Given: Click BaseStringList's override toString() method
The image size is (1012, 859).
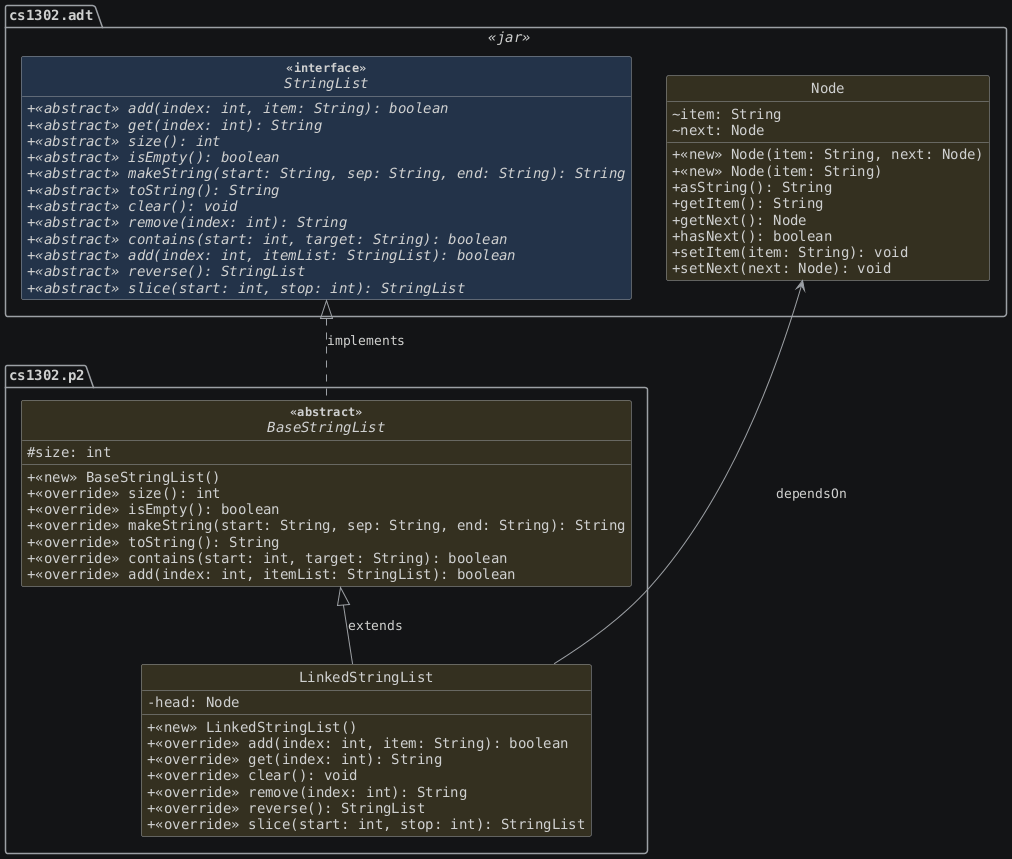Looking at the screenshot, I should [x=153, y=543].
